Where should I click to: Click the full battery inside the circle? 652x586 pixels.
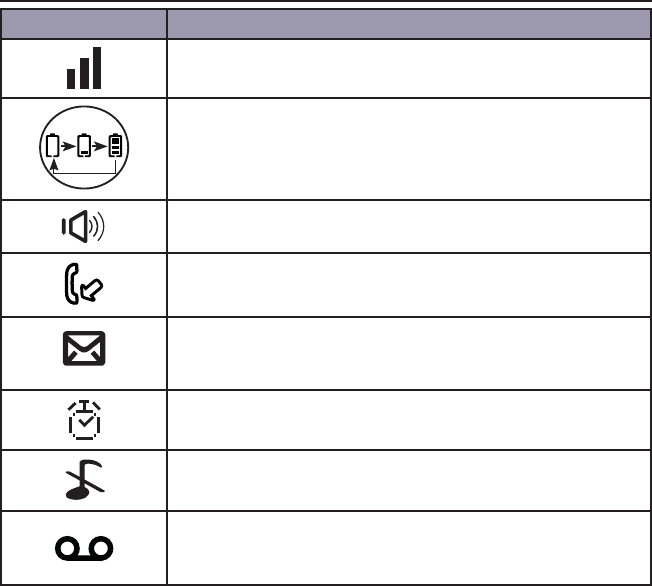(x=116, y=146)
